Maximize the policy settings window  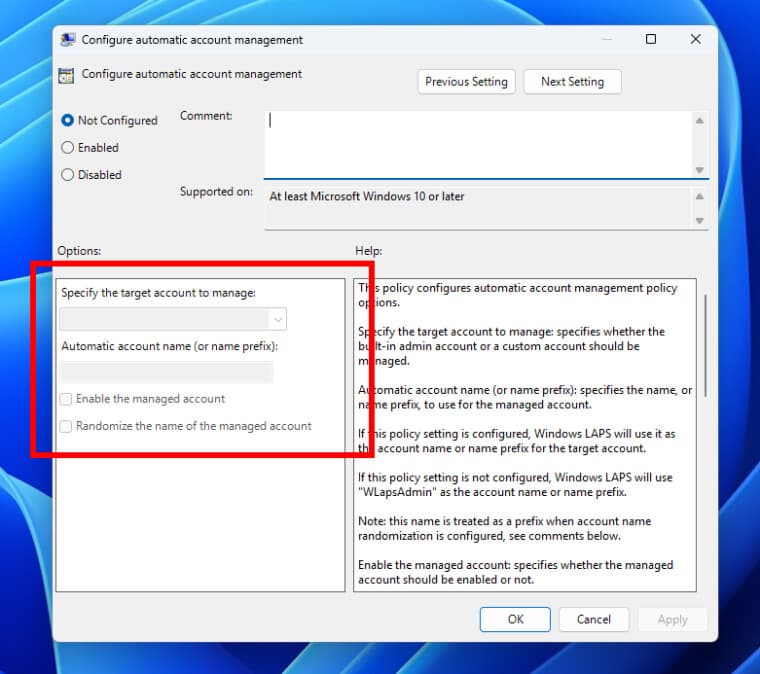click(x=651, y=40)
